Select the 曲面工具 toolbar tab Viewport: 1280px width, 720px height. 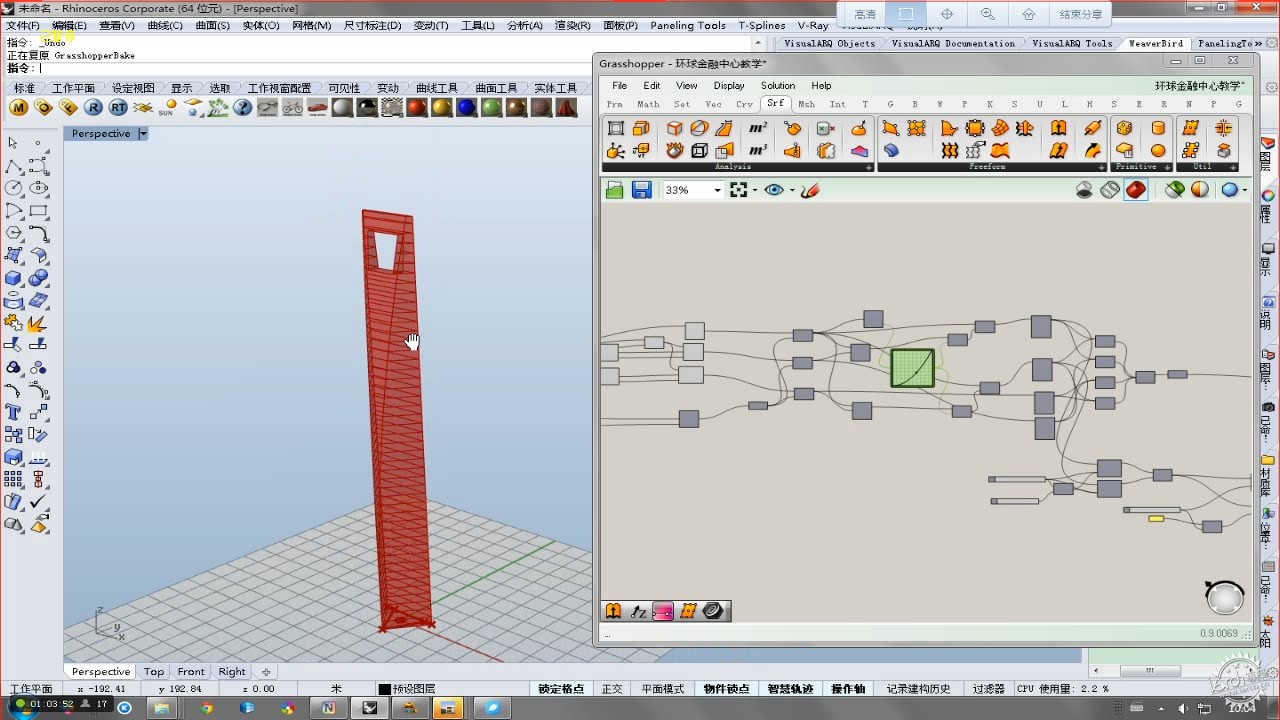(496, 88)
